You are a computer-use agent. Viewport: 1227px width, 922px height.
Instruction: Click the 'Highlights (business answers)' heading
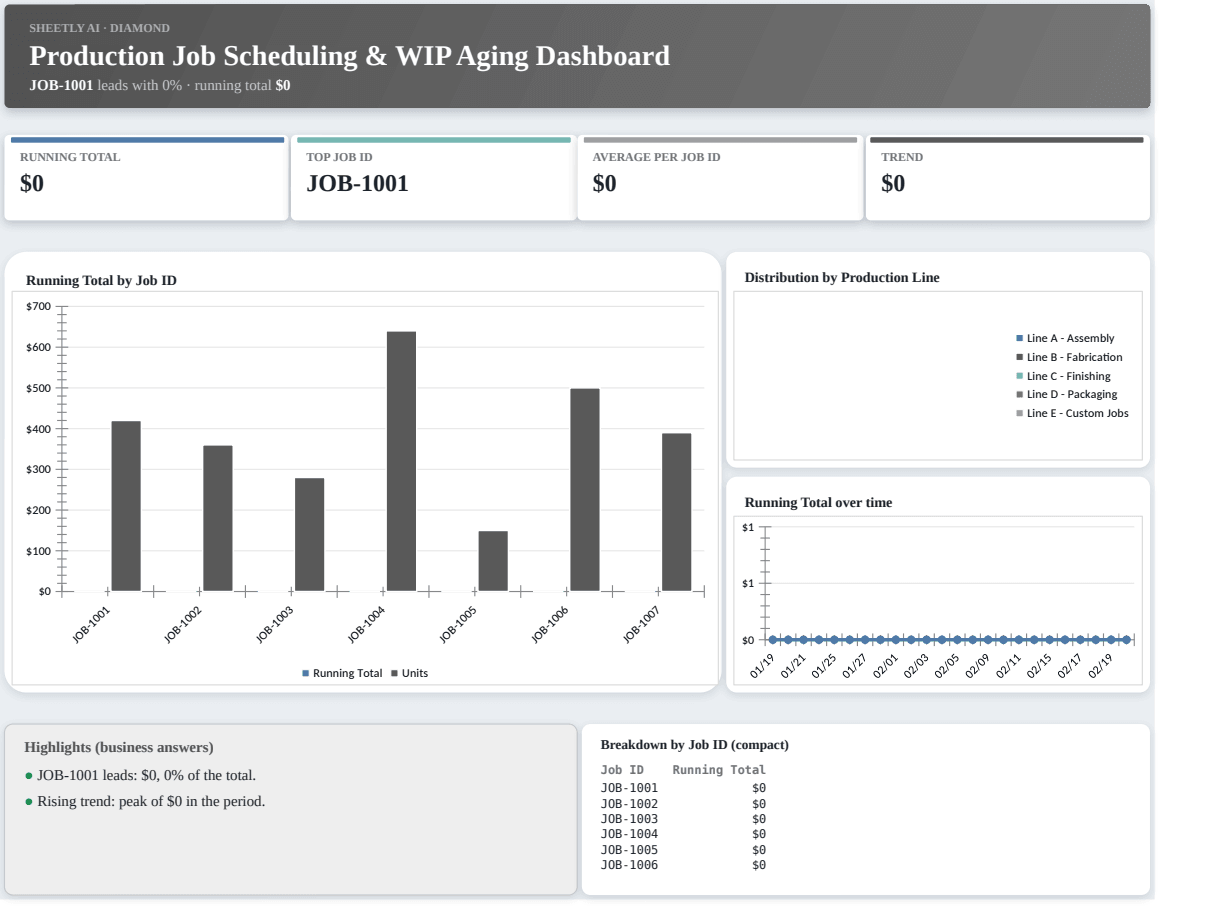[118, 747]
